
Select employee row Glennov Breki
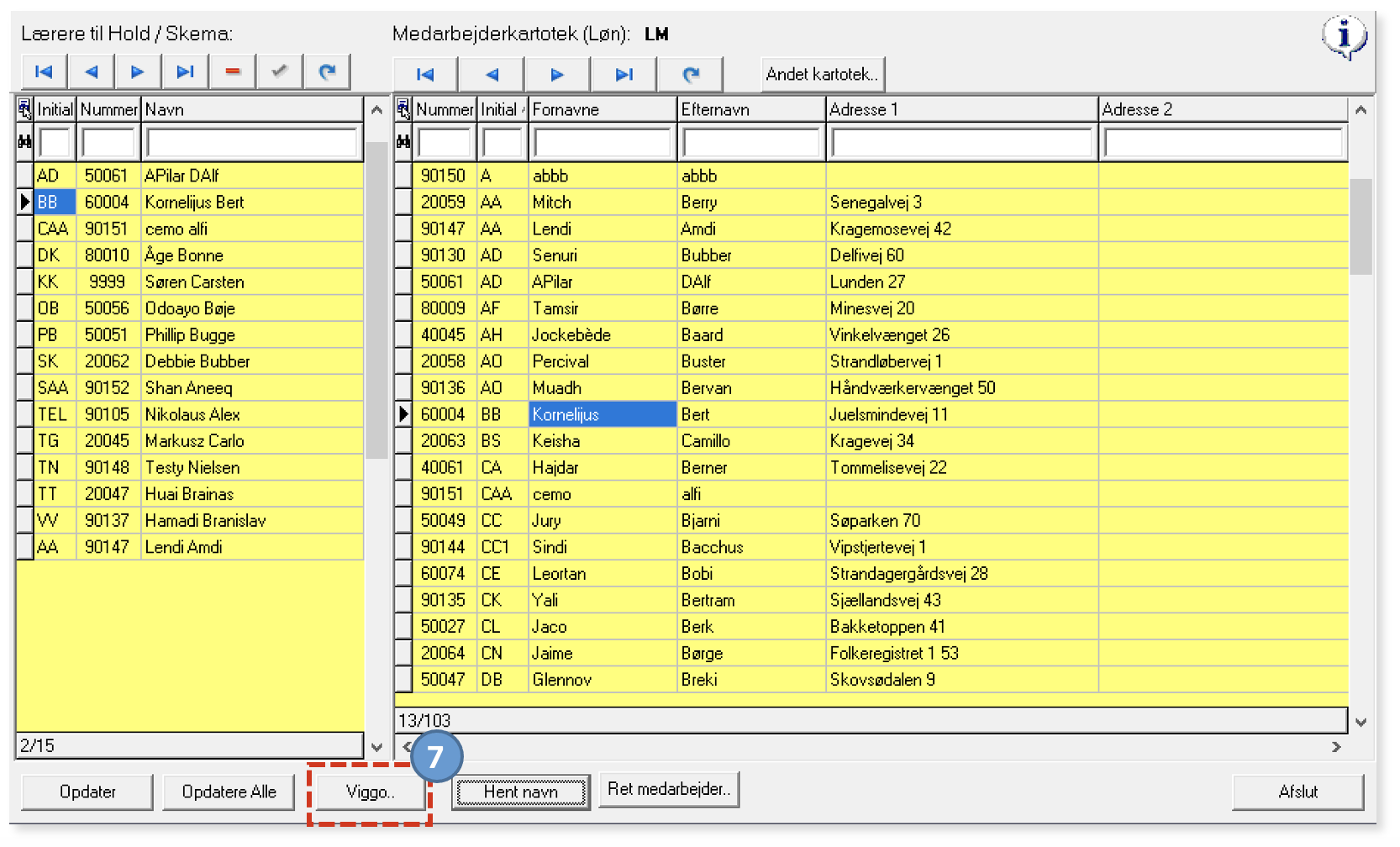(881, 679)
